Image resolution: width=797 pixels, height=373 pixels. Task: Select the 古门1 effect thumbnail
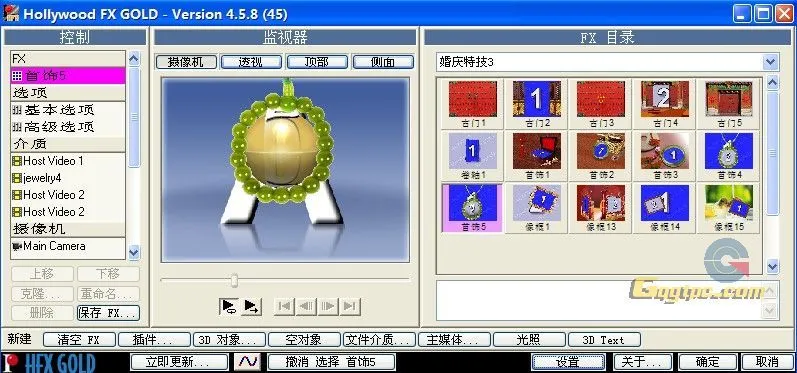(x=473, y=104)
